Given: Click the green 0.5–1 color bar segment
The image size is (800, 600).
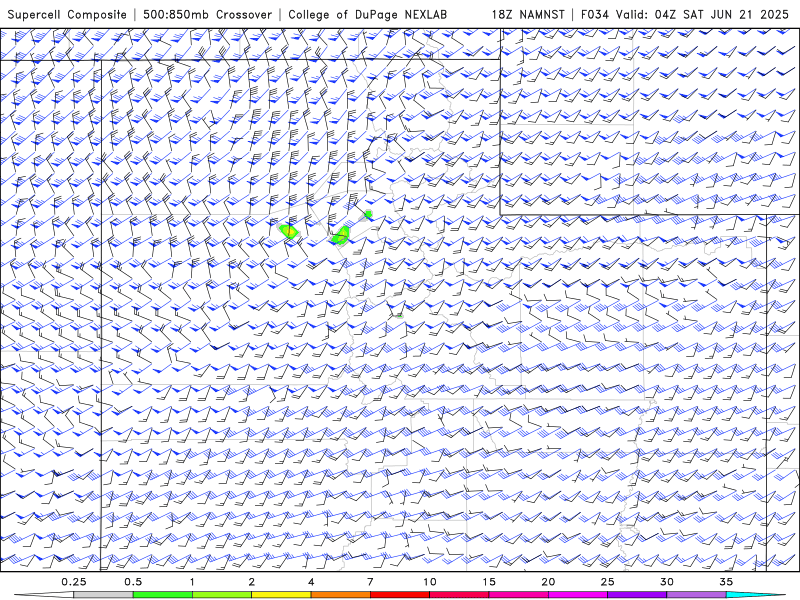Looking at the screenshot, I should click(162, 595).
